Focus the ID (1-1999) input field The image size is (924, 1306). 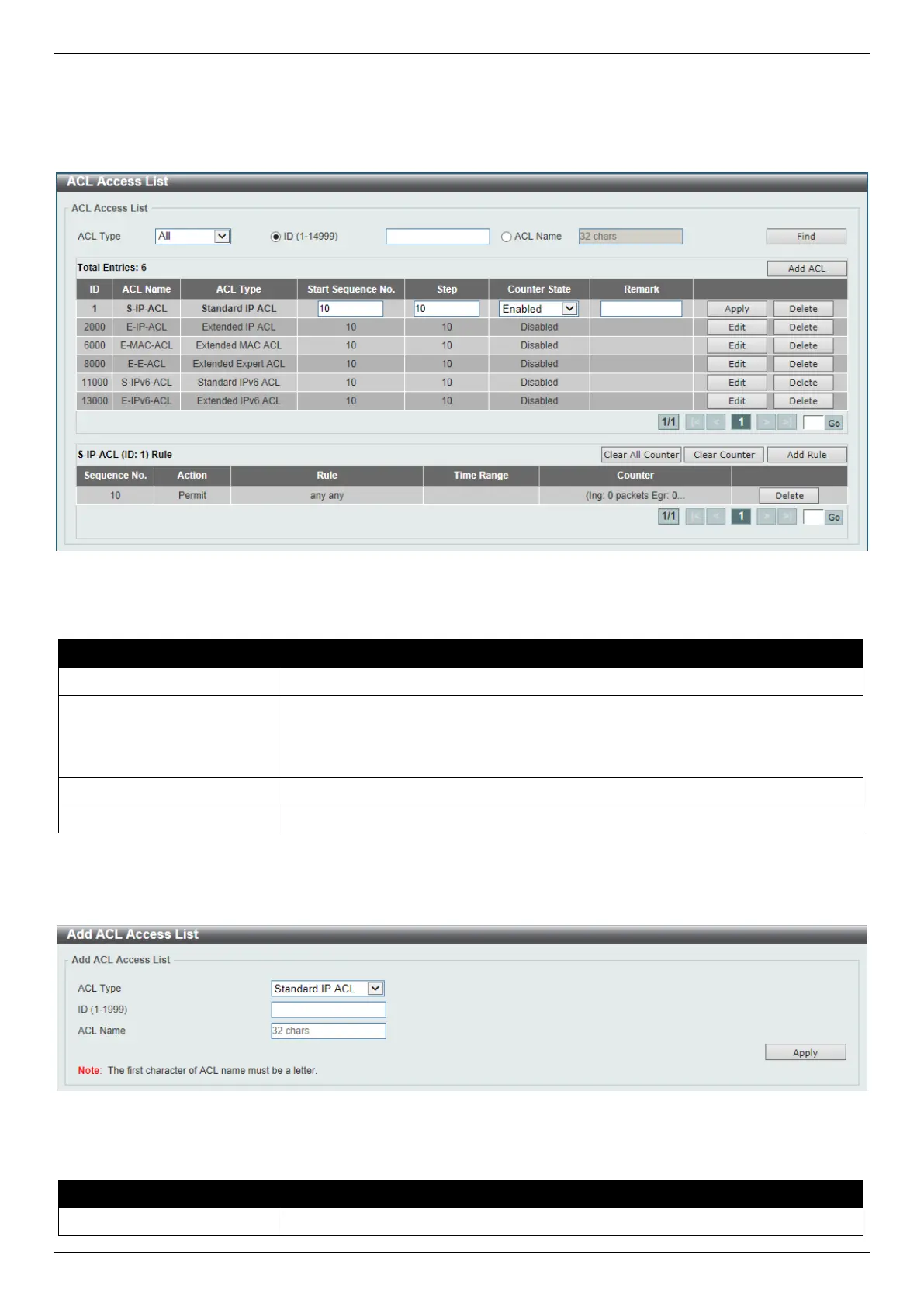tap(328, 1010)
